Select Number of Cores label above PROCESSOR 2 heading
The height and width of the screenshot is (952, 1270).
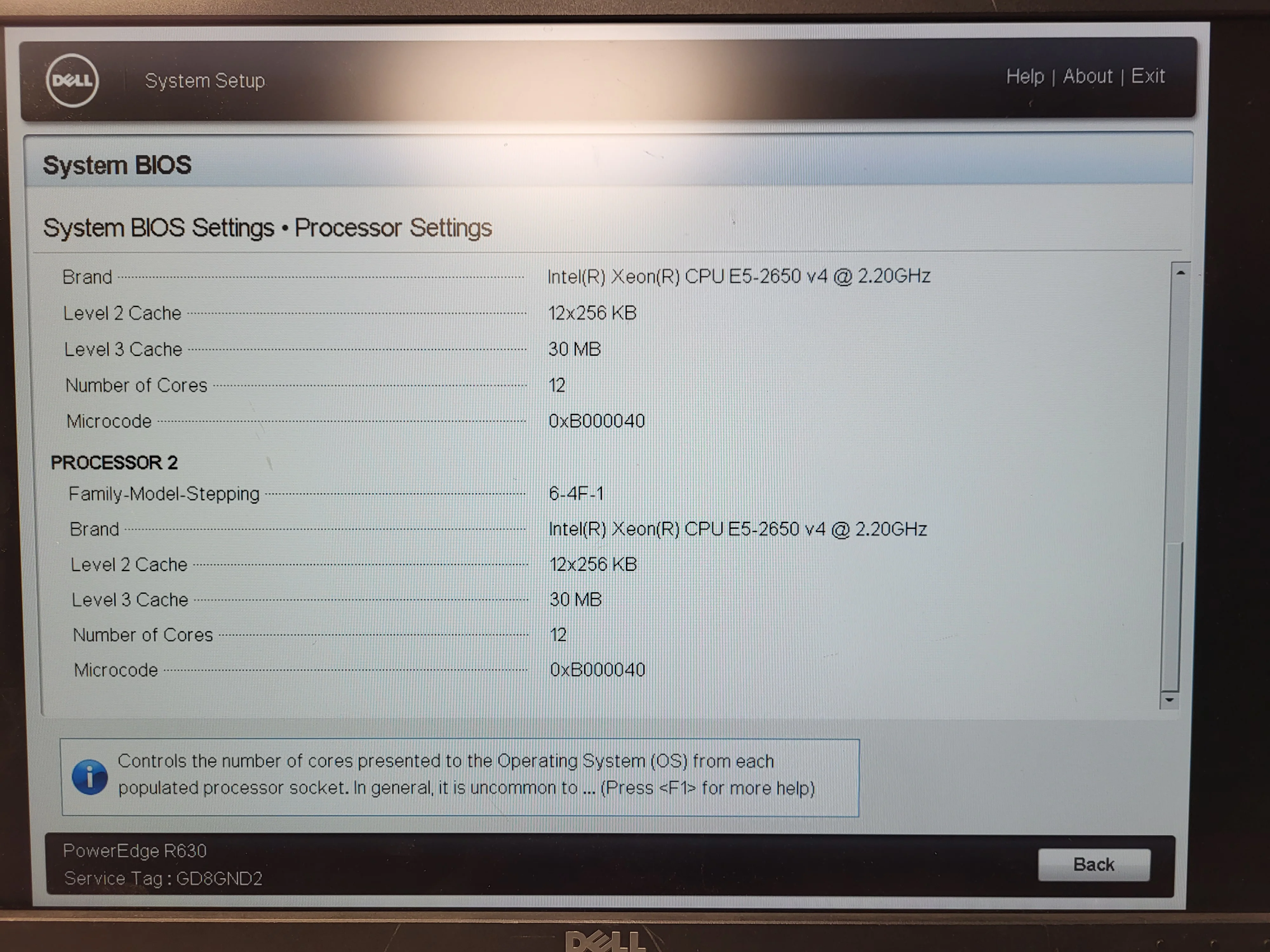tap(137, 386)
